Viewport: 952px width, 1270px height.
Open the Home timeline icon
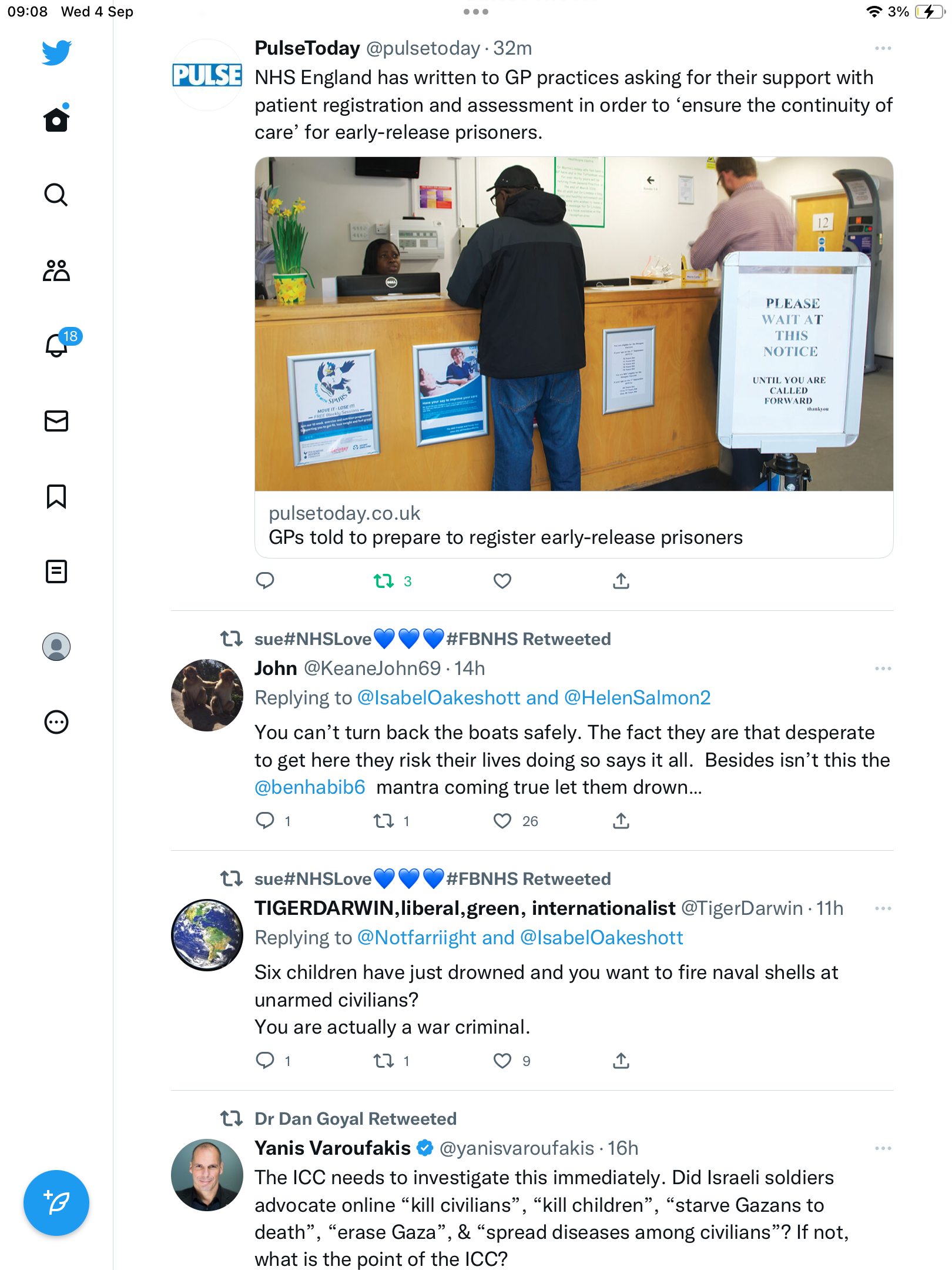click(56, 119)
